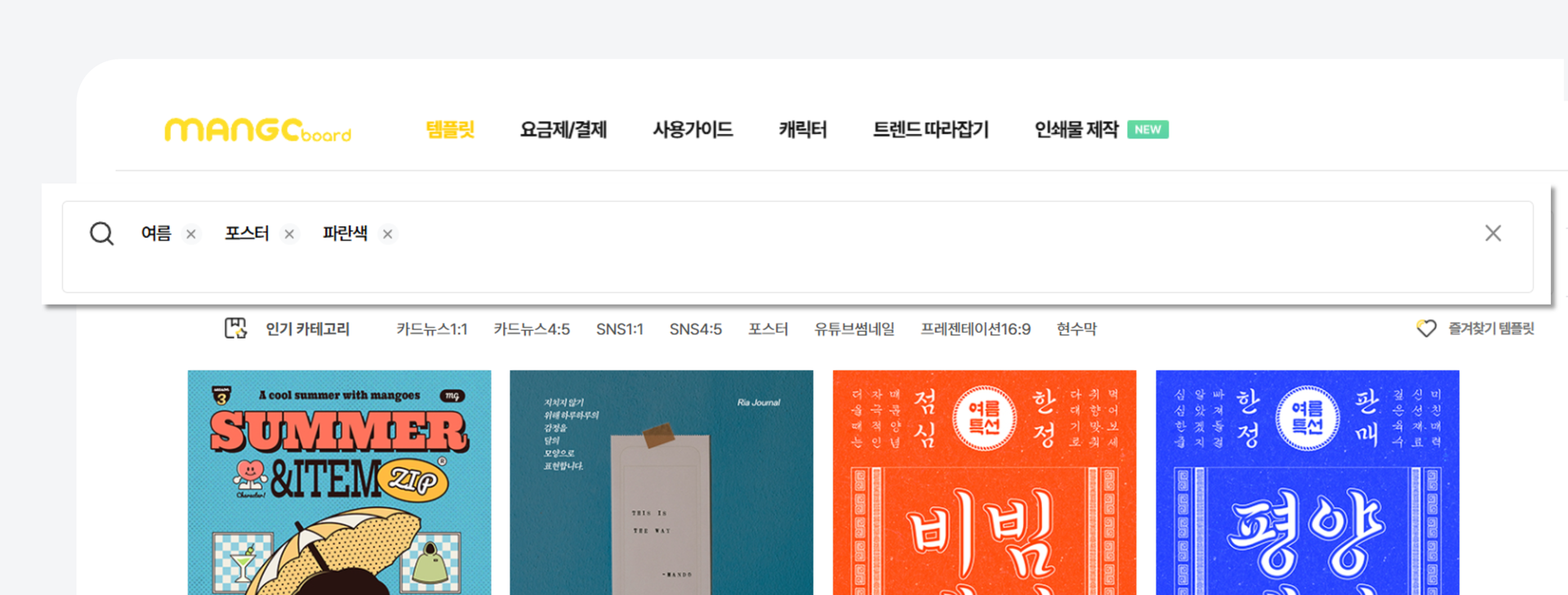Go to 사용가이드 menu
Screen dimensions: 1568x595
coord(693,130)
